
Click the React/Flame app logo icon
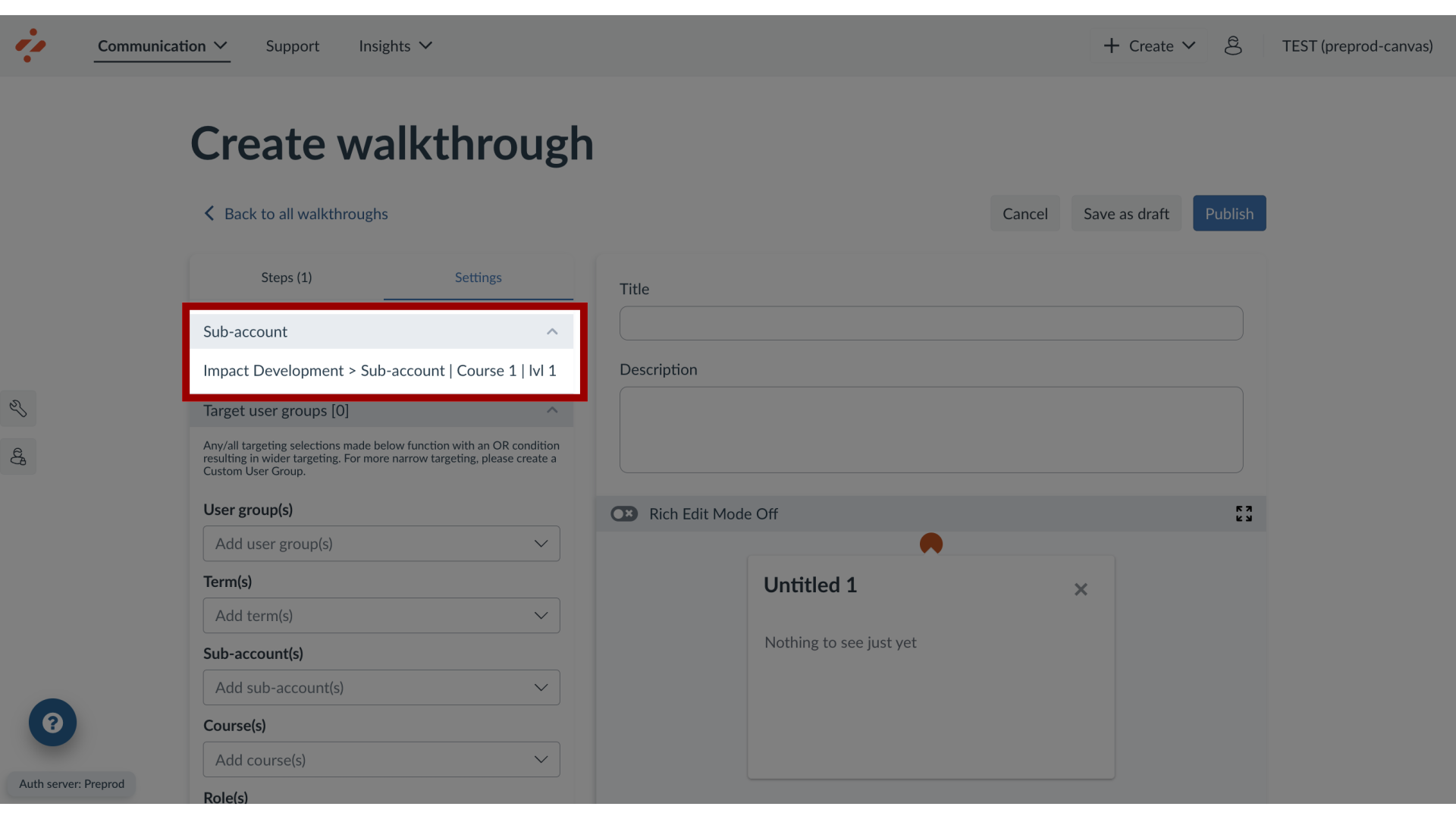tap(30, 45)
